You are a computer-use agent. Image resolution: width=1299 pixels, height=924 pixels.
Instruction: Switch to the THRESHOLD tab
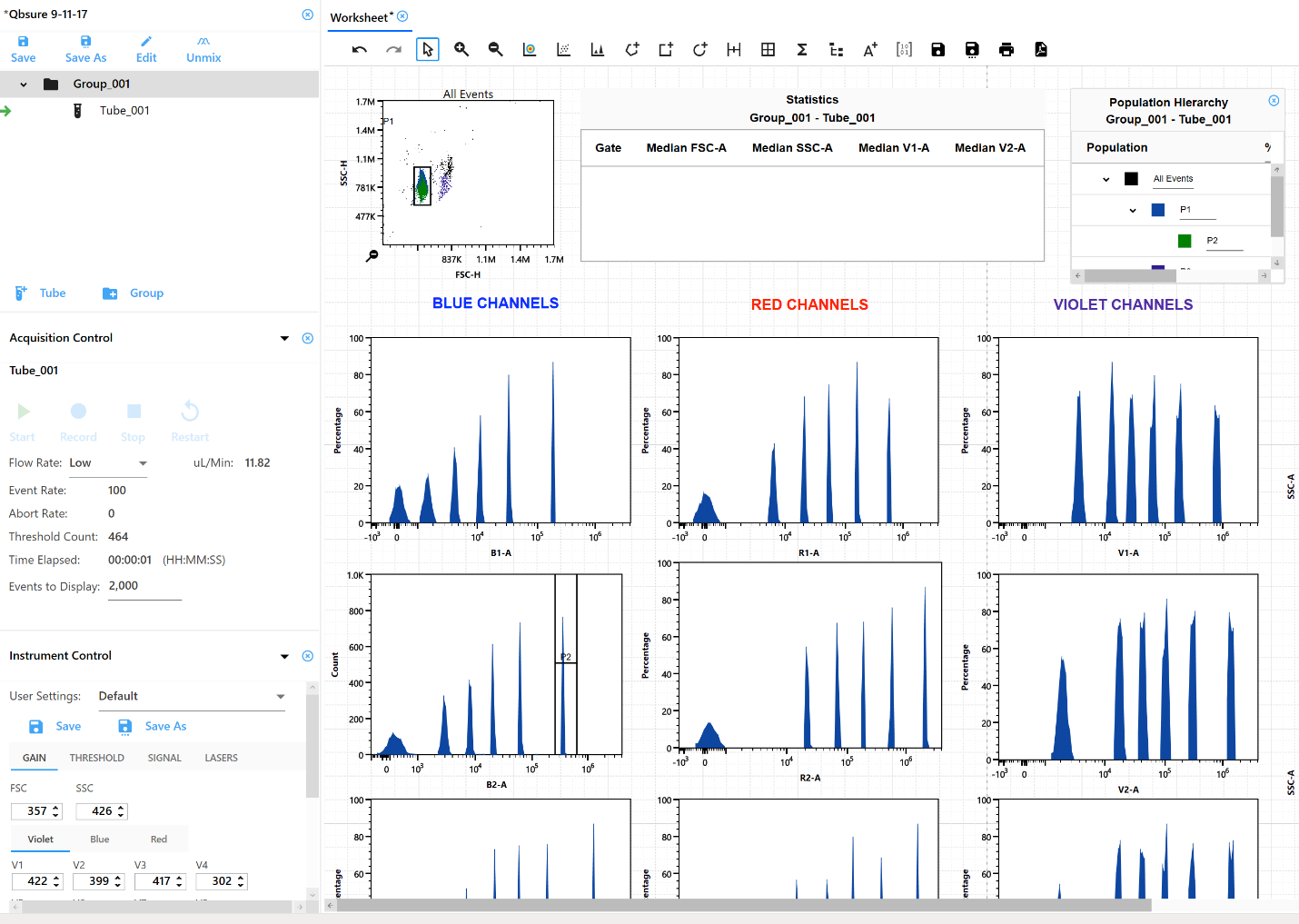click(97, 758)
